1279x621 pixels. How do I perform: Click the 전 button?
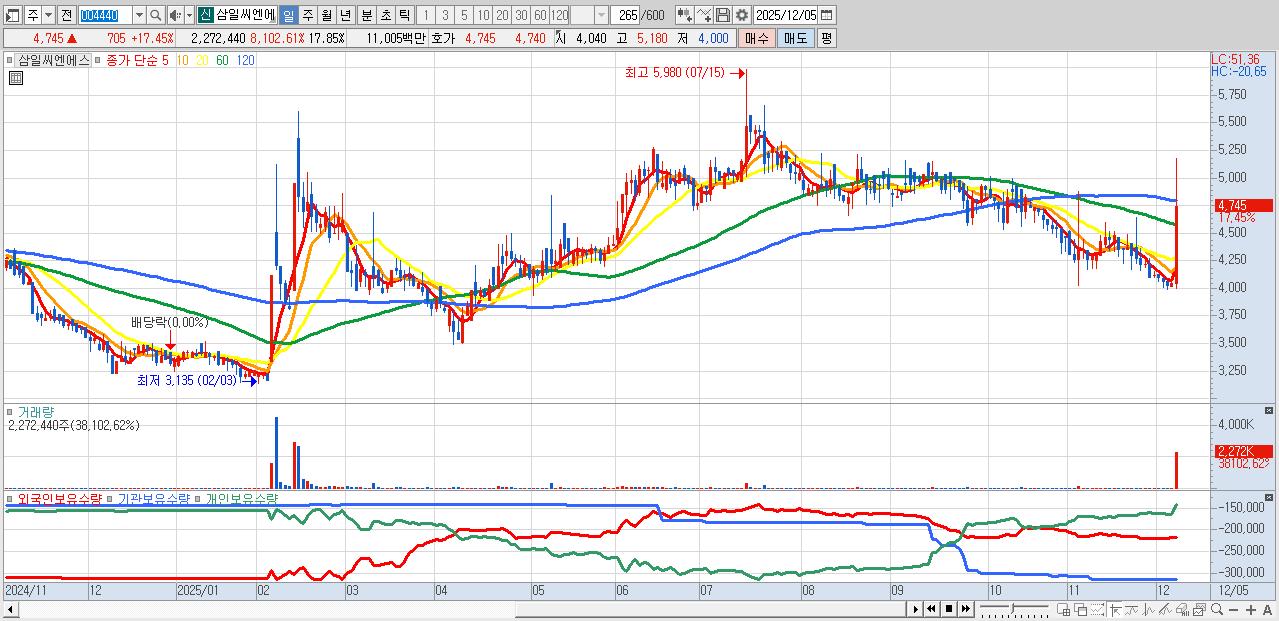point(66,15)
